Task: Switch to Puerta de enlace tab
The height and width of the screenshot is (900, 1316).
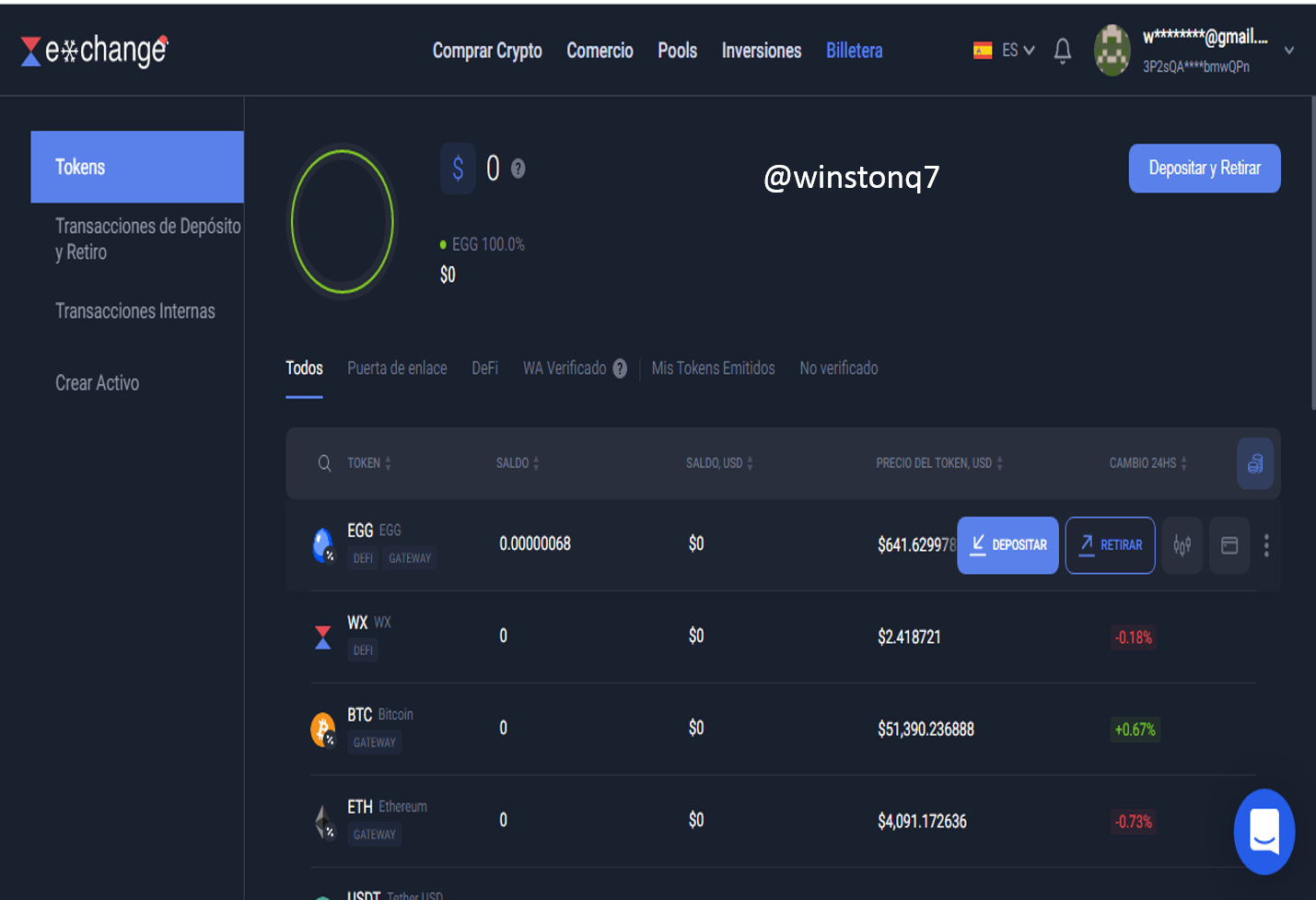Action: [x=397, y=368]
